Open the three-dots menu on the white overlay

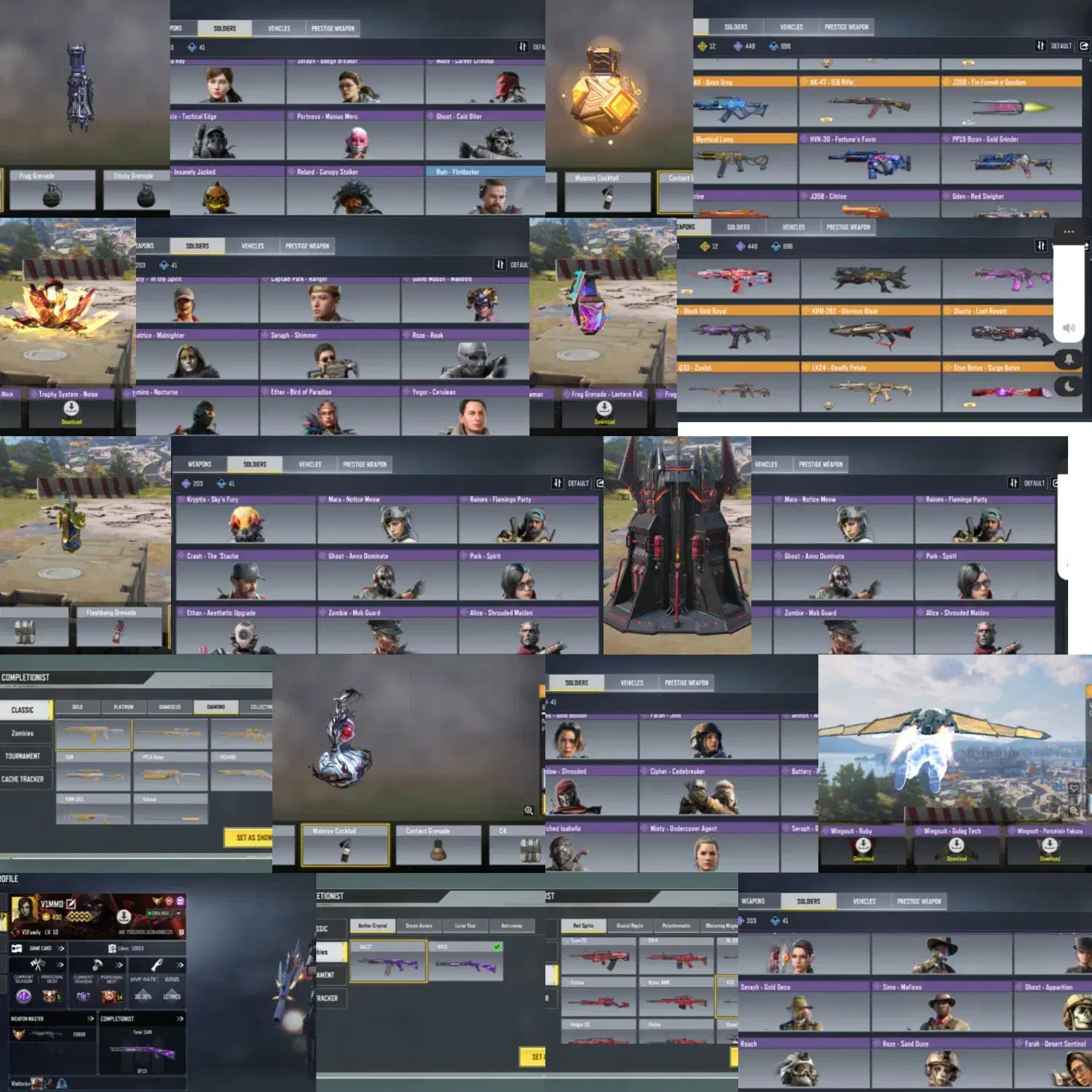coord(1069,232)
